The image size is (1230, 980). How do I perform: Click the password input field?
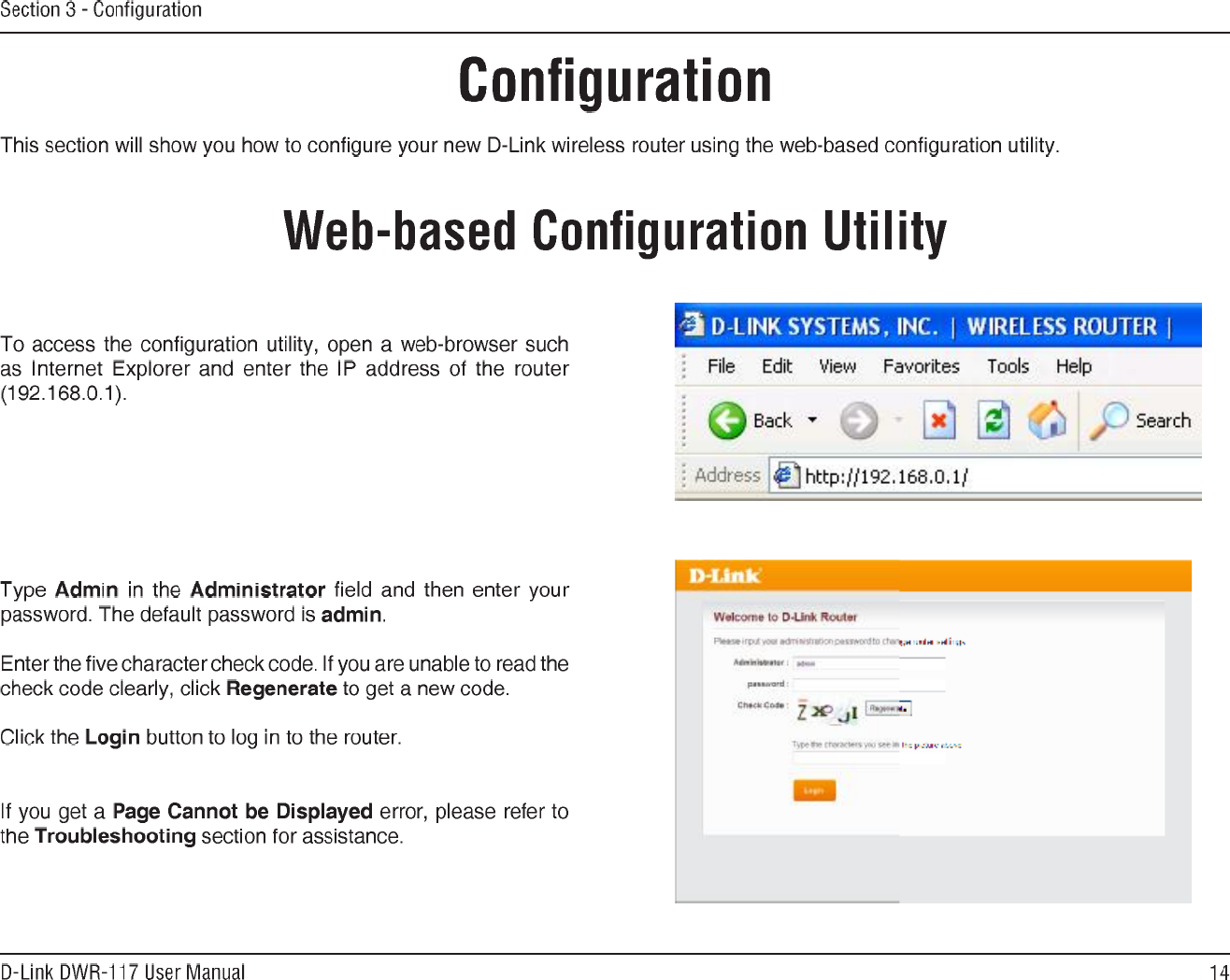(869, 685)
